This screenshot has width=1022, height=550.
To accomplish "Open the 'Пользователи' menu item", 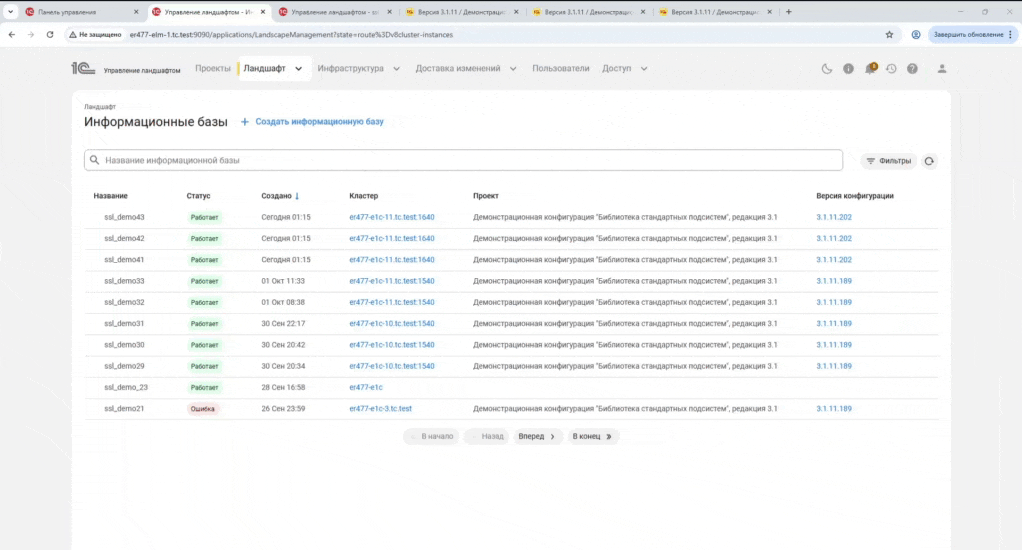I will click(x=561, y=68).
